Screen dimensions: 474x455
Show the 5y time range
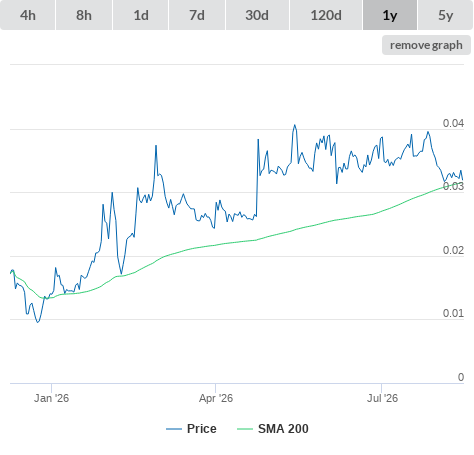pos(445,15)
